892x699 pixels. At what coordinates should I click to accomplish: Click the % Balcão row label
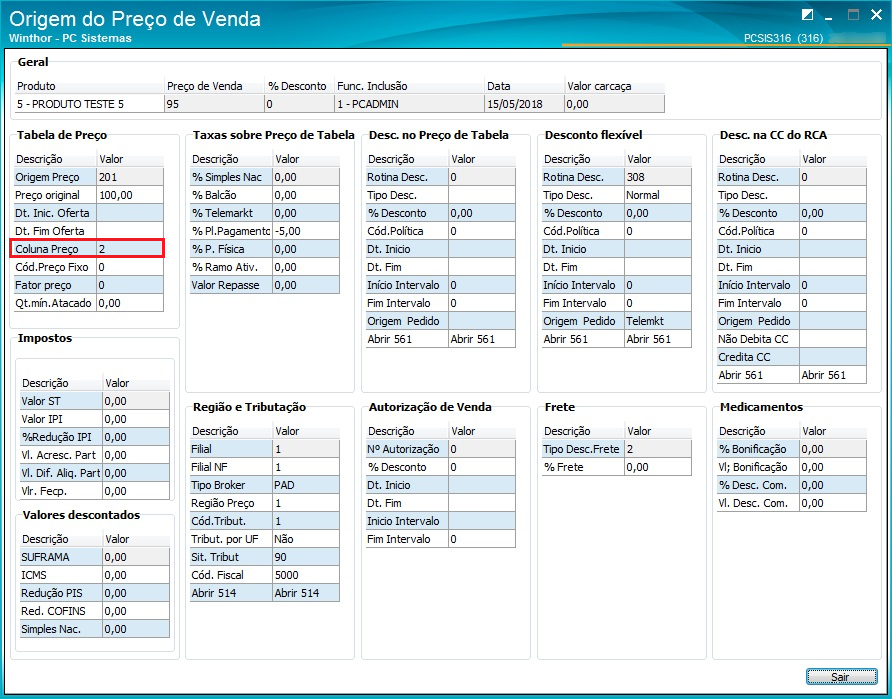tap(231, 195)
